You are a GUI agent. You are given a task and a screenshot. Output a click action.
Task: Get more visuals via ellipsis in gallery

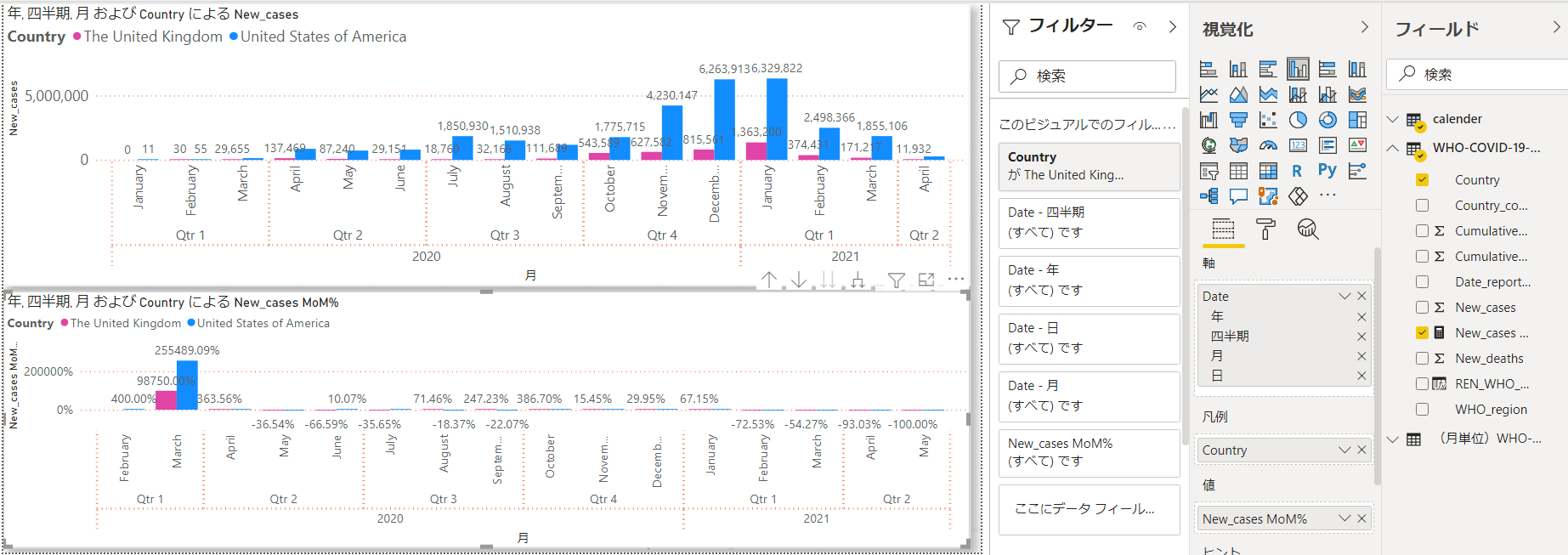click(x=1327, y=195)
